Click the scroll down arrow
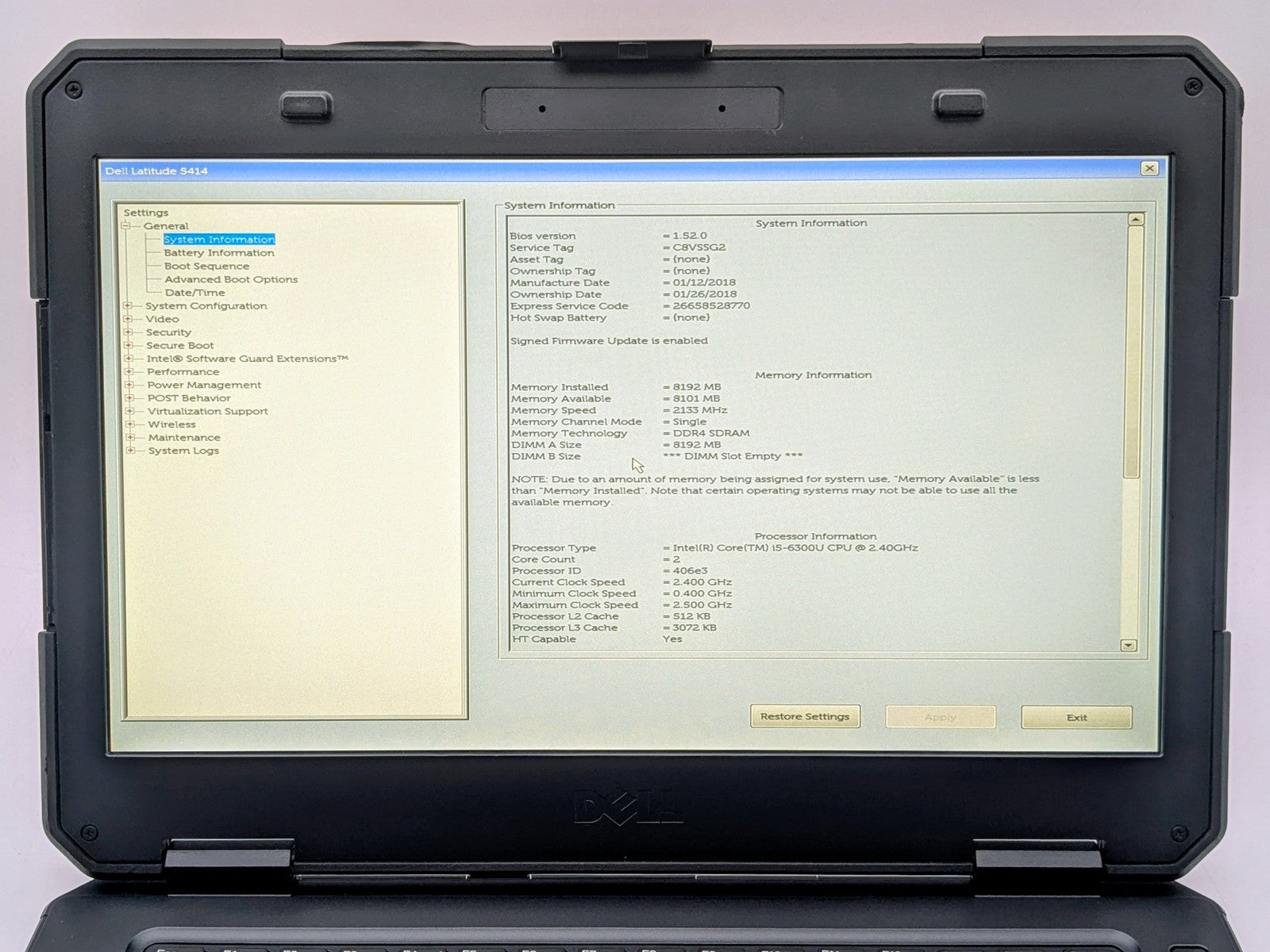The height and width of the screenshot is (952, 1270). pyautogui.click(x=1130, y=646)
